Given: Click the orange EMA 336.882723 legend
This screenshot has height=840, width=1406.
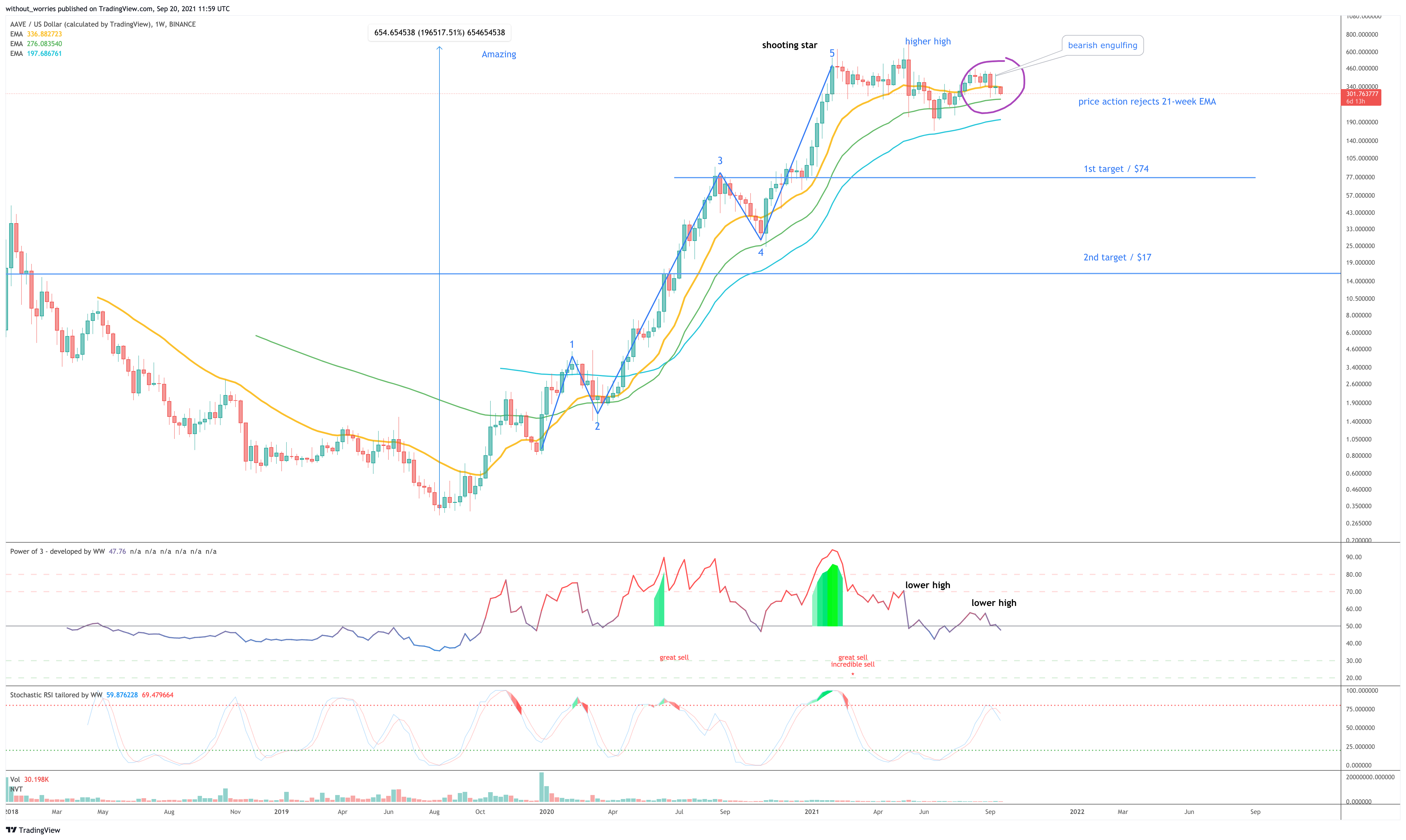Looking at the screenshot, I should tap(36, 34).
